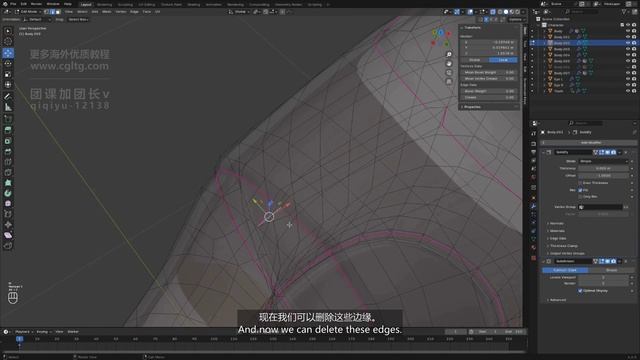Open the Orientation Default dropdown
Image resolution: width=640 pixels, height=360 pixels.
pyautogui.click(x=37, y=19)
